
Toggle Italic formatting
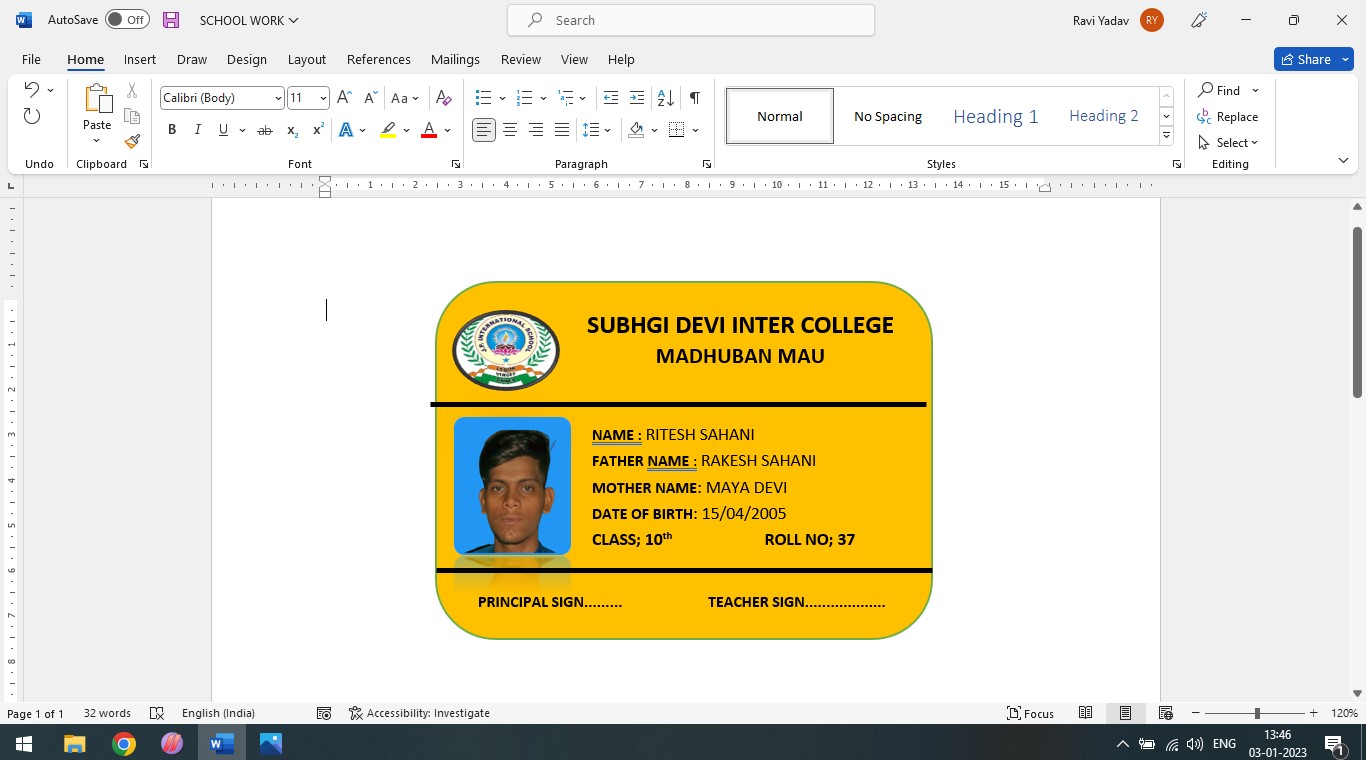pyautogui.click(x=197, y=130)
